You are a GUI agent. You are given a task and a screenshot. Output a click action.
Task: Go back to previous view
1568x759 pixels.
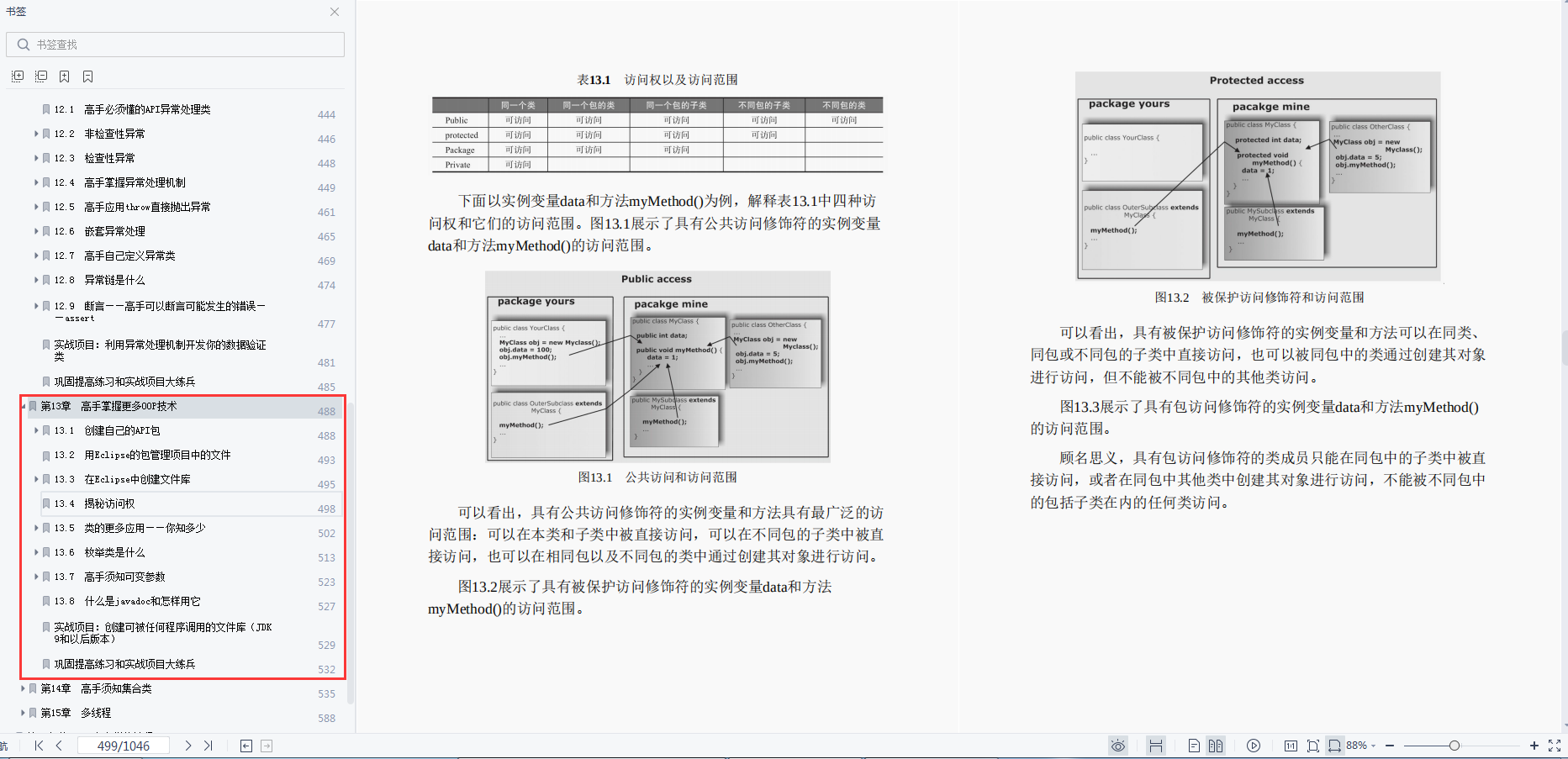coord(246,746)
